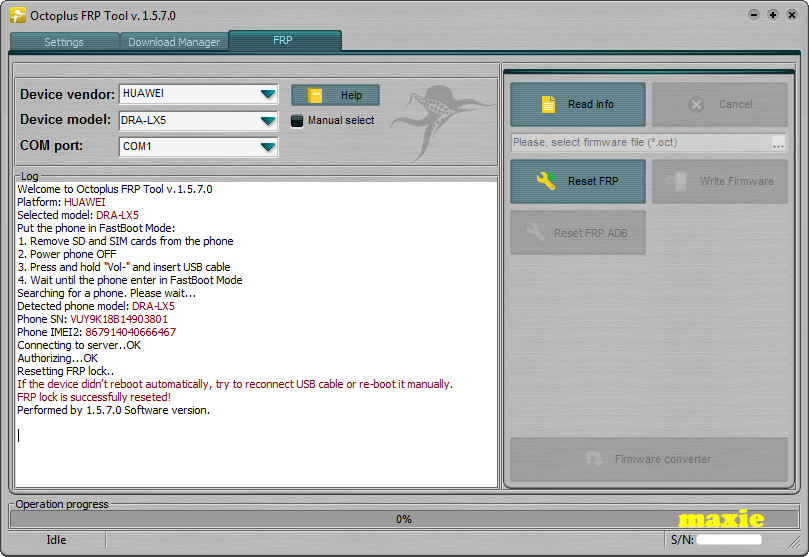Click the Firmware converter arrow icon
The width and height of the screenshot is (809, 557).
tap(594, 459)
